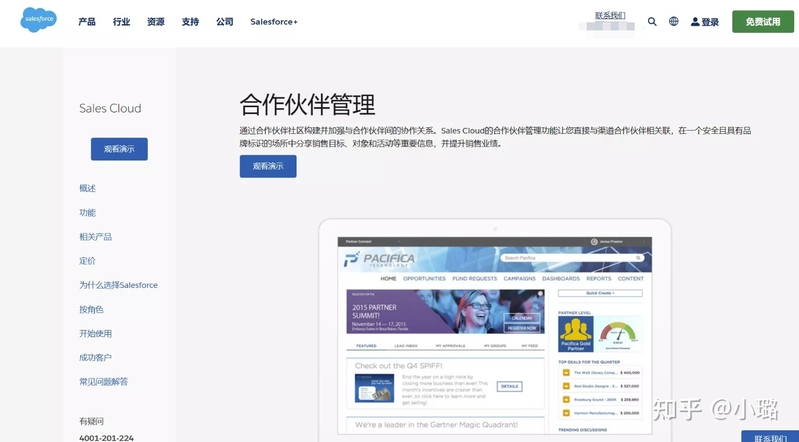This screenshot has width=799, height=442.
Task: Click the Salesforce cloud logo
Action: pyautogui.click(x=38, y=20)
